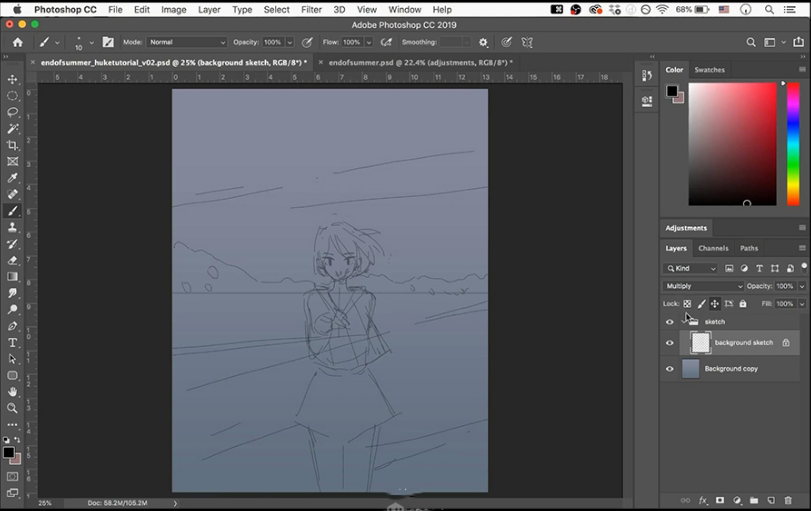Toggle visibility of background sketch layer
Screen dimensions: 811x511
[670, 343]
